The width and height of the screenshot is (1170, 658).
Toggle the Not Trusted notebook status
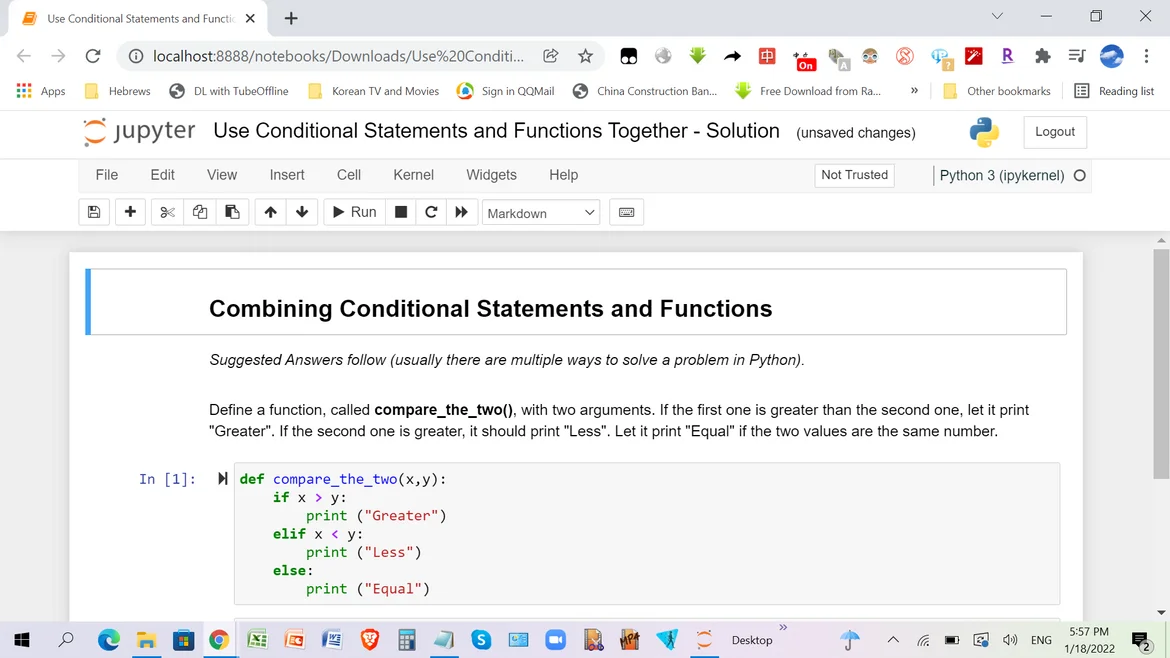tap(854, 175)
